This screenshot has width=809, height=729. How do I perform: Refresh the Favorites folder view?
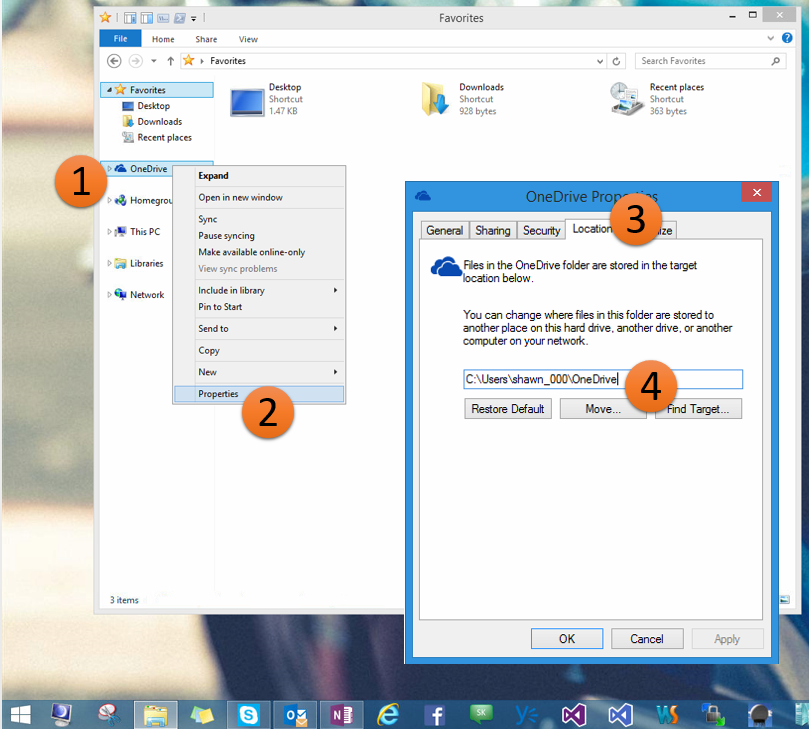[x=616, y=61]
